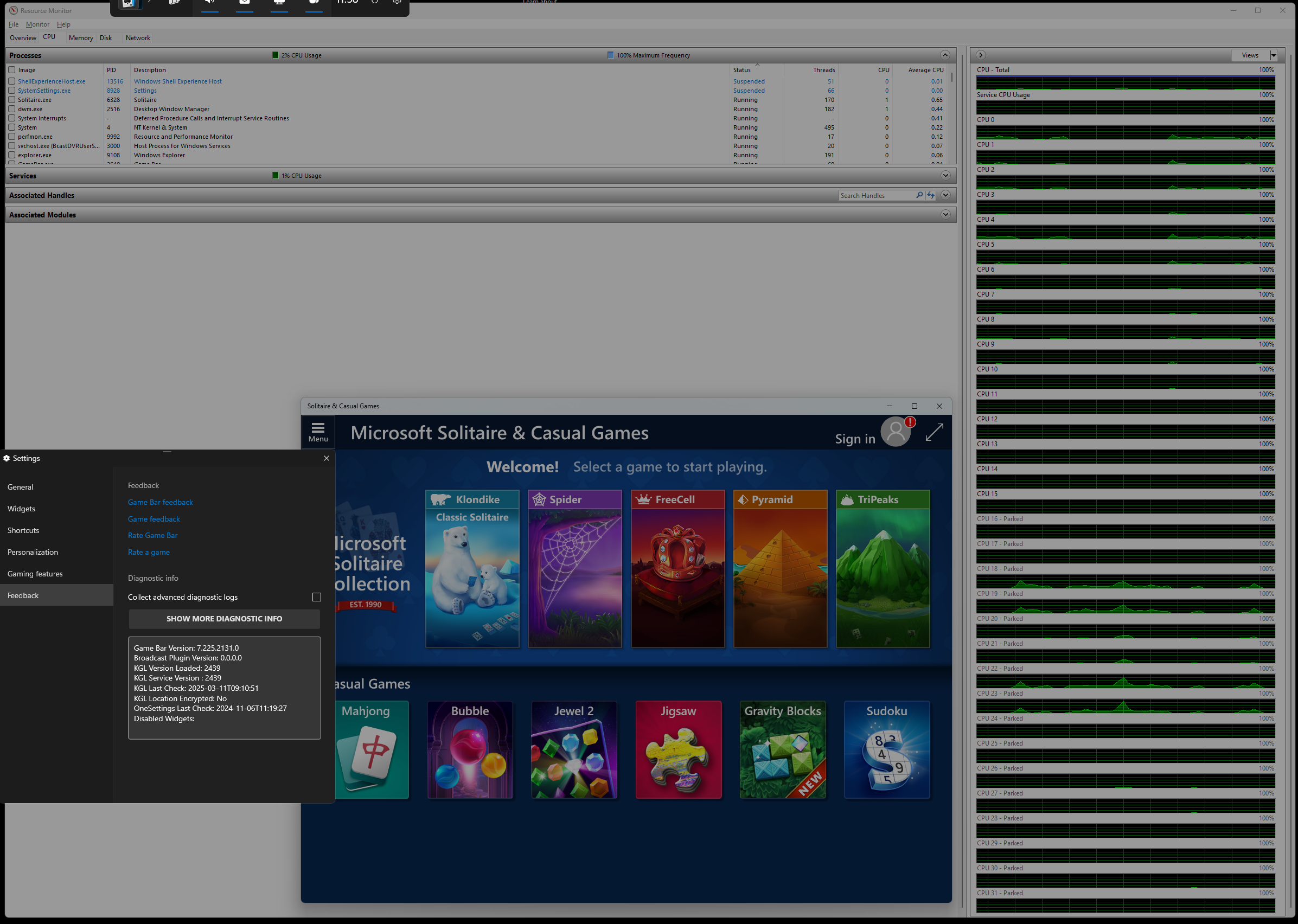This screenshot has height=924, width=1298.
Task: Click the Search Handles input field
Action: click(x=877, y=195)
